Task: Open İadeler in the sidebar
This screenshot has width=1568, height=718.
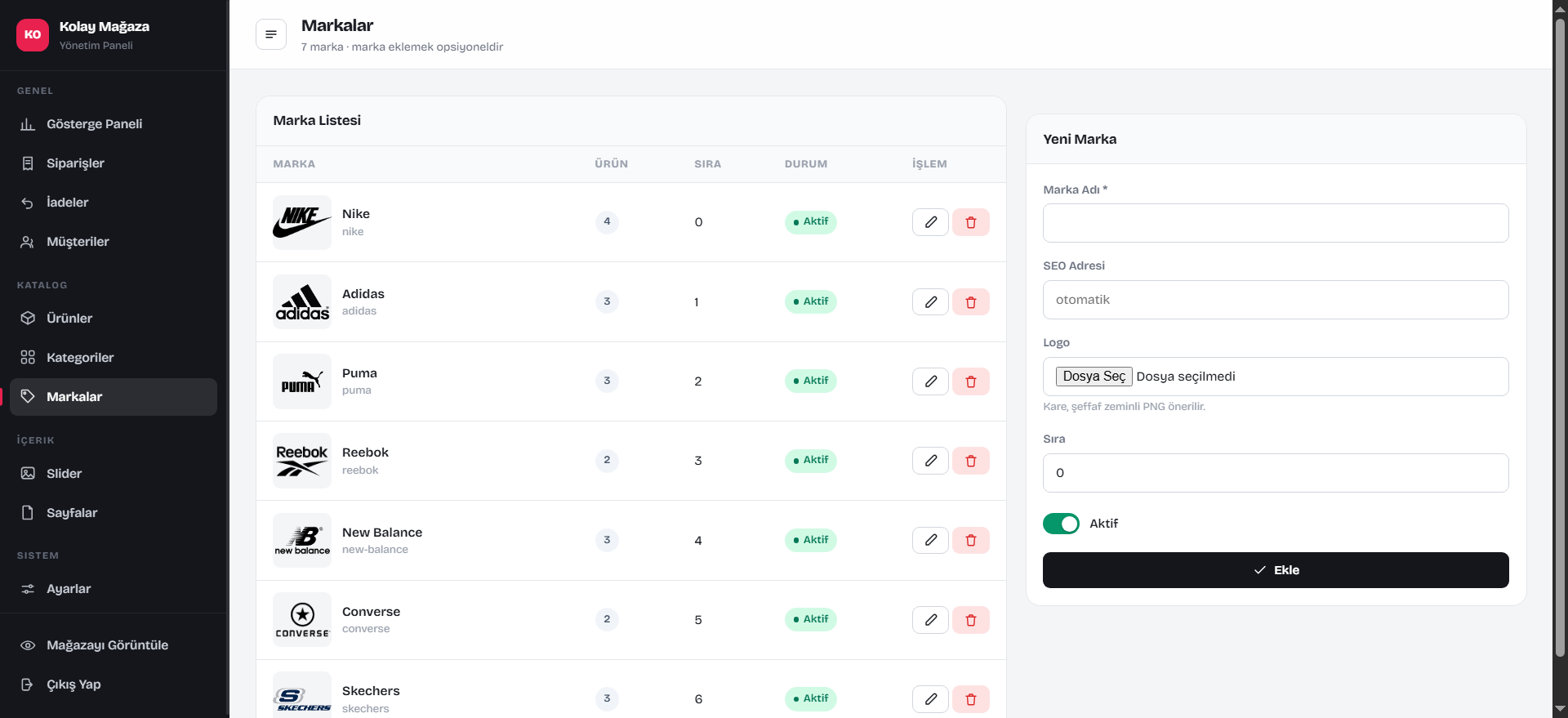Action: pyautogui.click(x=114, y=203)
